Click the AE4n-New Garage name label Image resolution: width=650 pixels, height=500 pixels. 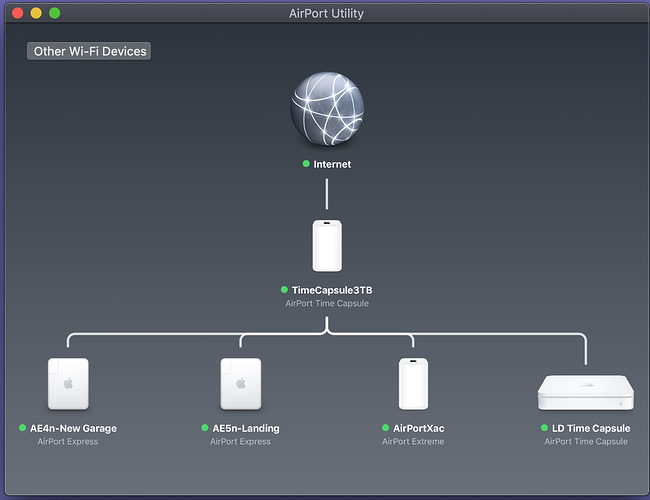click(x=73, y=428)
